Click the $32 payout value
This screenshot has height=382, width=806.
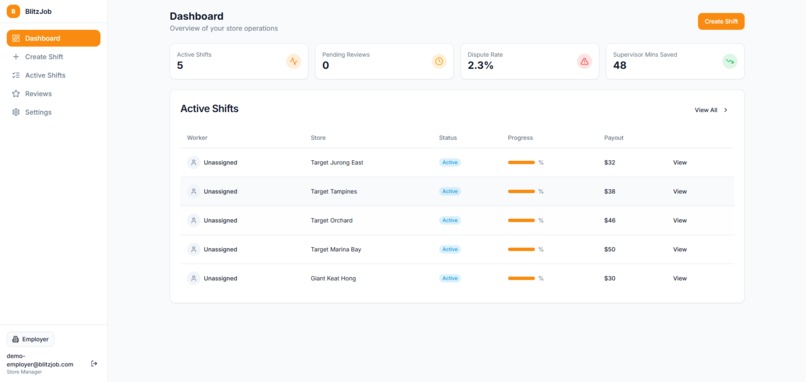(610, 162)
